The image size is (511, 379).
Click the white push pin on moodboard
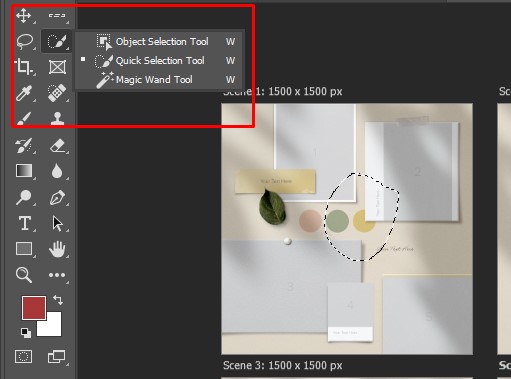287,241
